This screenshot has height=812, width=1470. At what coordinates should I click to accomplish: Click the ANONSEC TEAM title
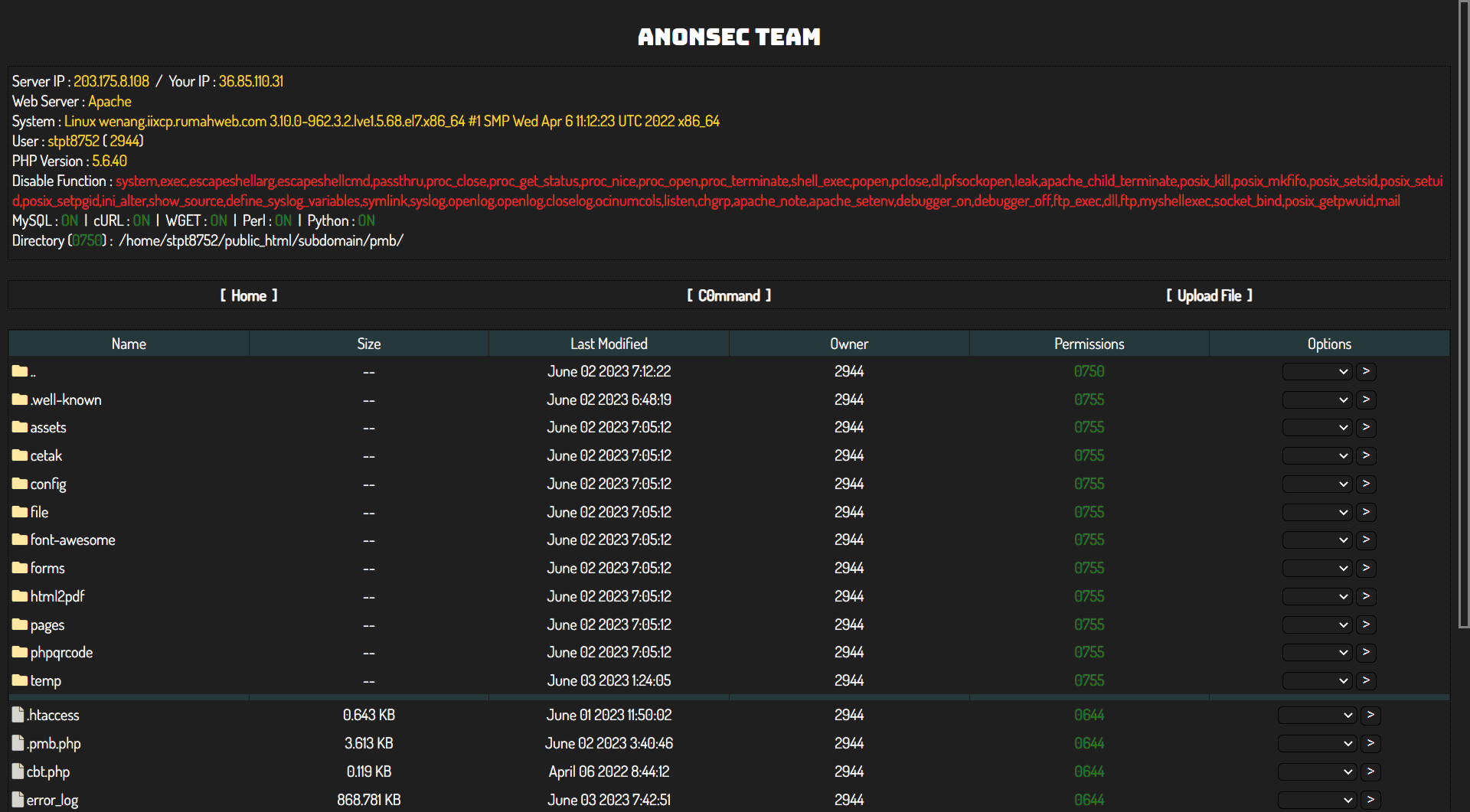point(729,37)
